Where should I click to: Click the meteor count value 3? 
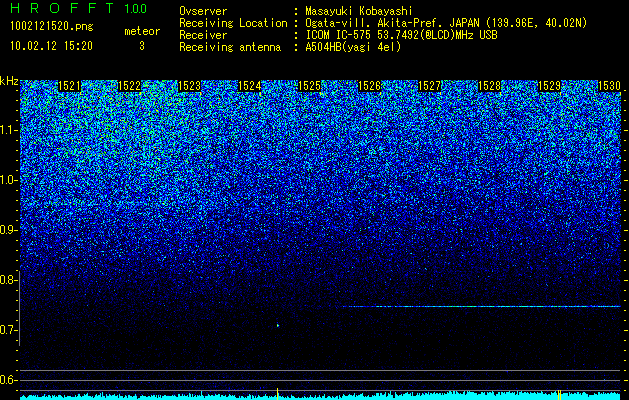click(142, 46)
